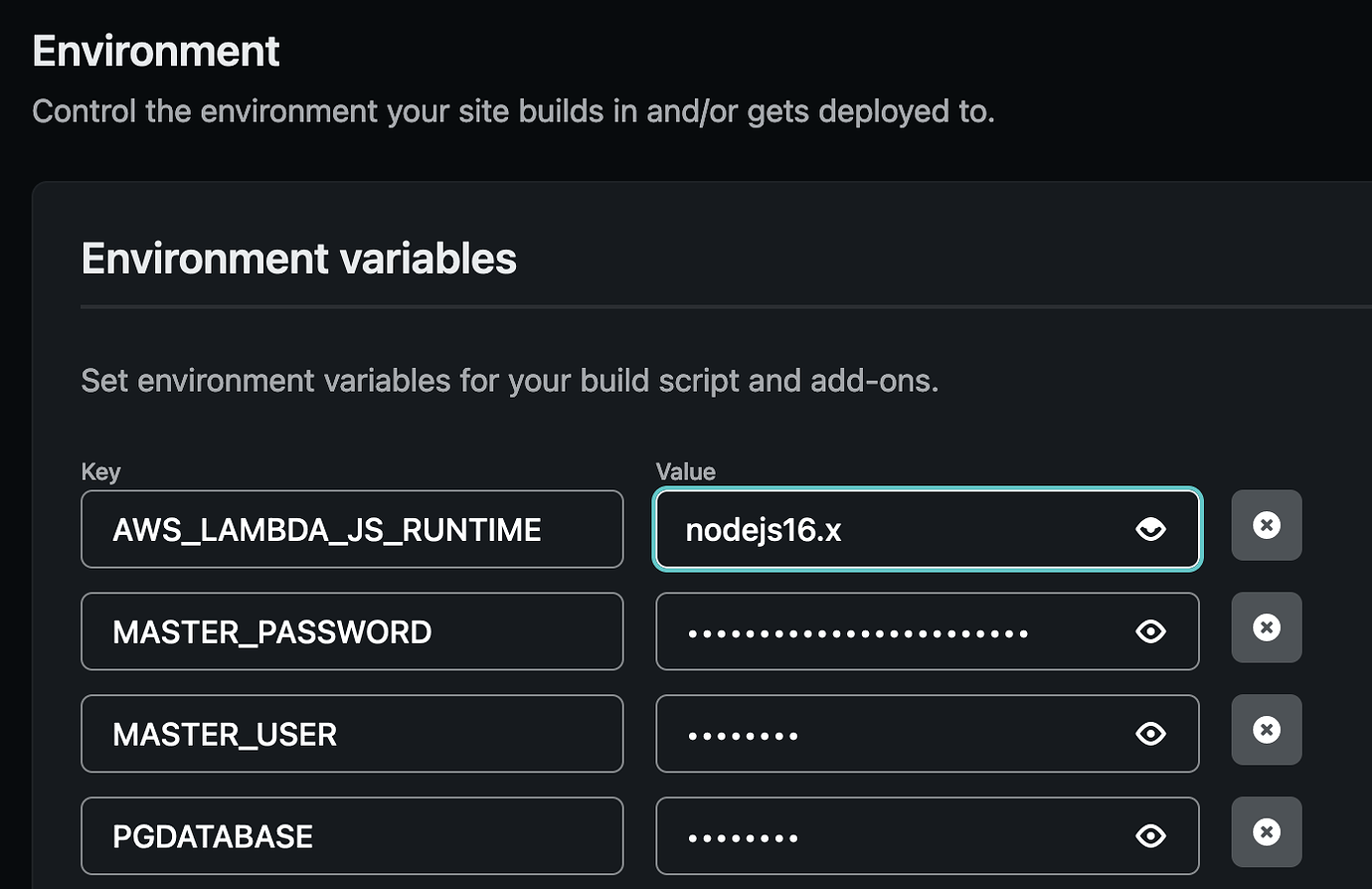Click the Environment page title
Screen dimensions: 1372x889
[x=155, y=50]
